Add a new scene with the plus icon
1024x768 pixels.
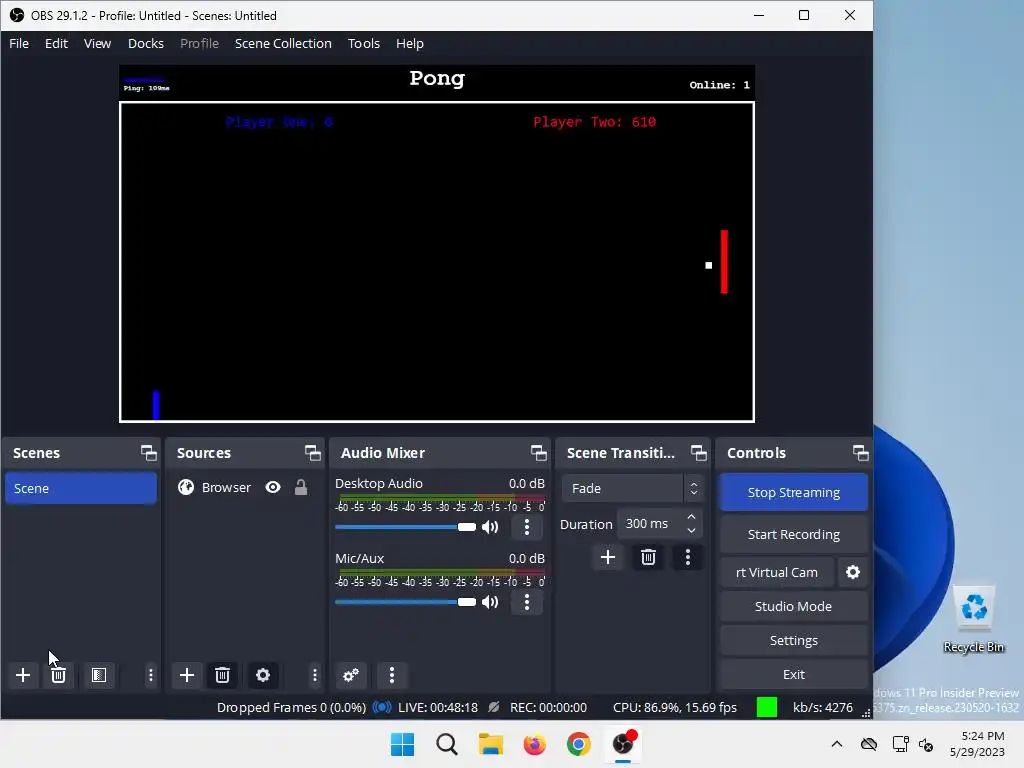pos(23,675)
